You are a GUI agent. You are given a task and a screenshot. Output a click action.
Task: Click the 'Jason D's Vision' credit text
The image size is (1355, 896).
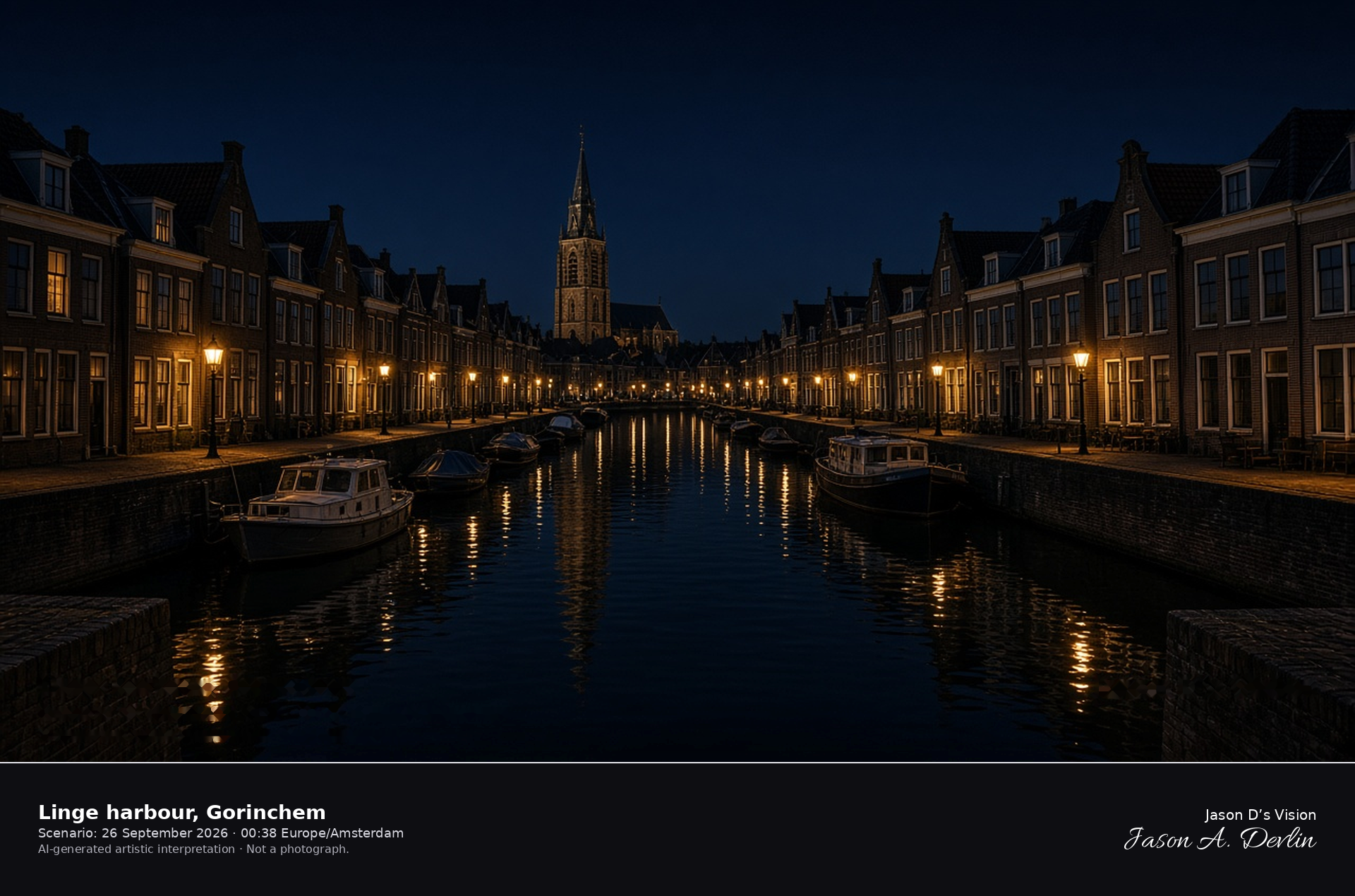pyautogui.click(x=1260, y=815)
